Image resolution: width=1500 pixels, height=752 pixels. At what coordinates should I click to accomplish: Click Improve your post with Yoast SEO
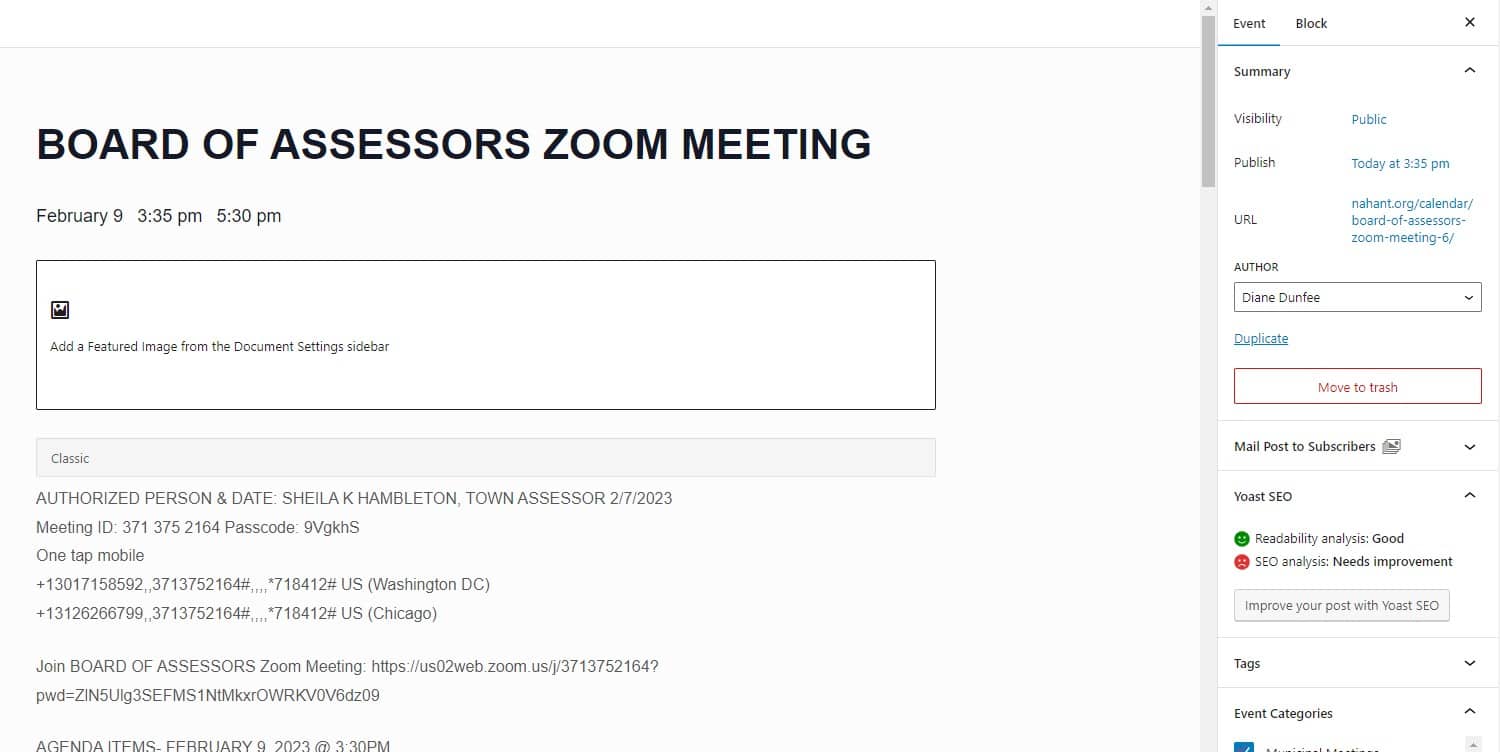pos(1341,606)
